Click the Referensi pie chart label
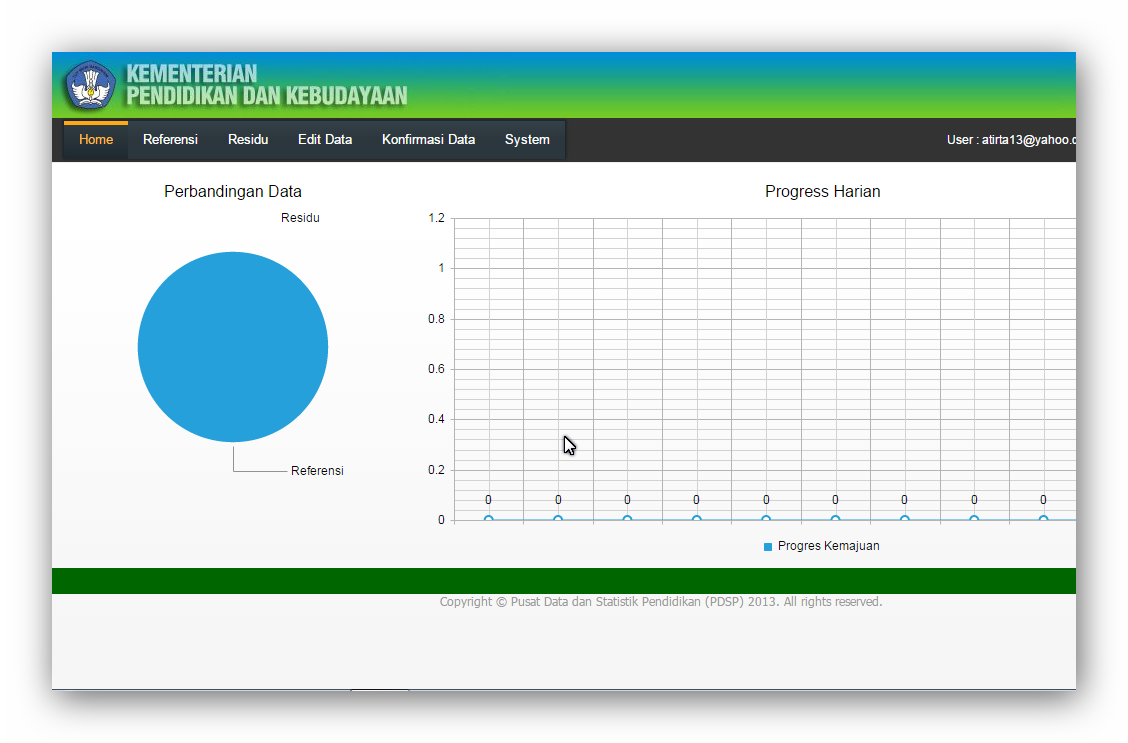The image size is (1128, 743). (317, 470)
